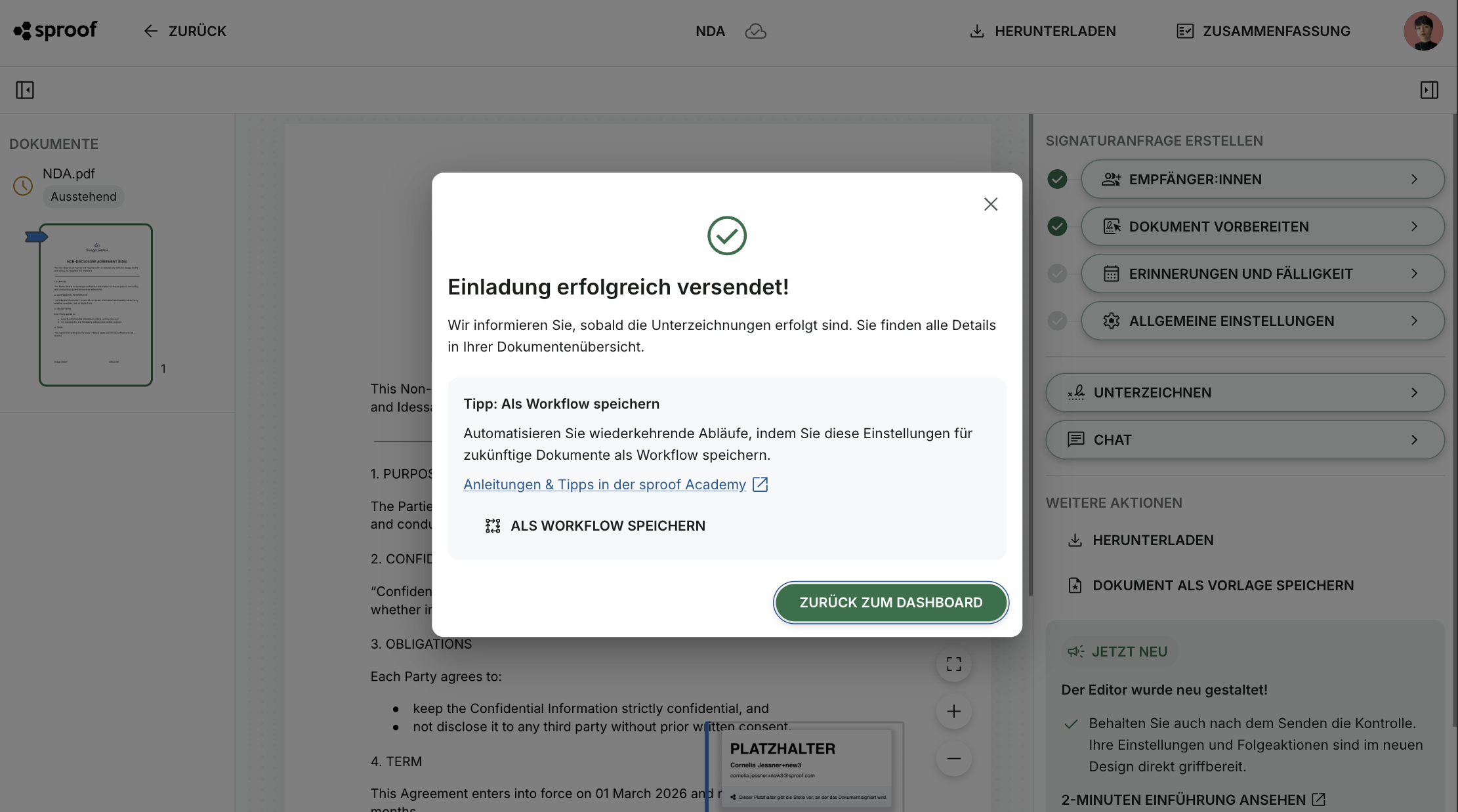Zoom in with the plus icon
The image size is (1458, 812).
953,711
